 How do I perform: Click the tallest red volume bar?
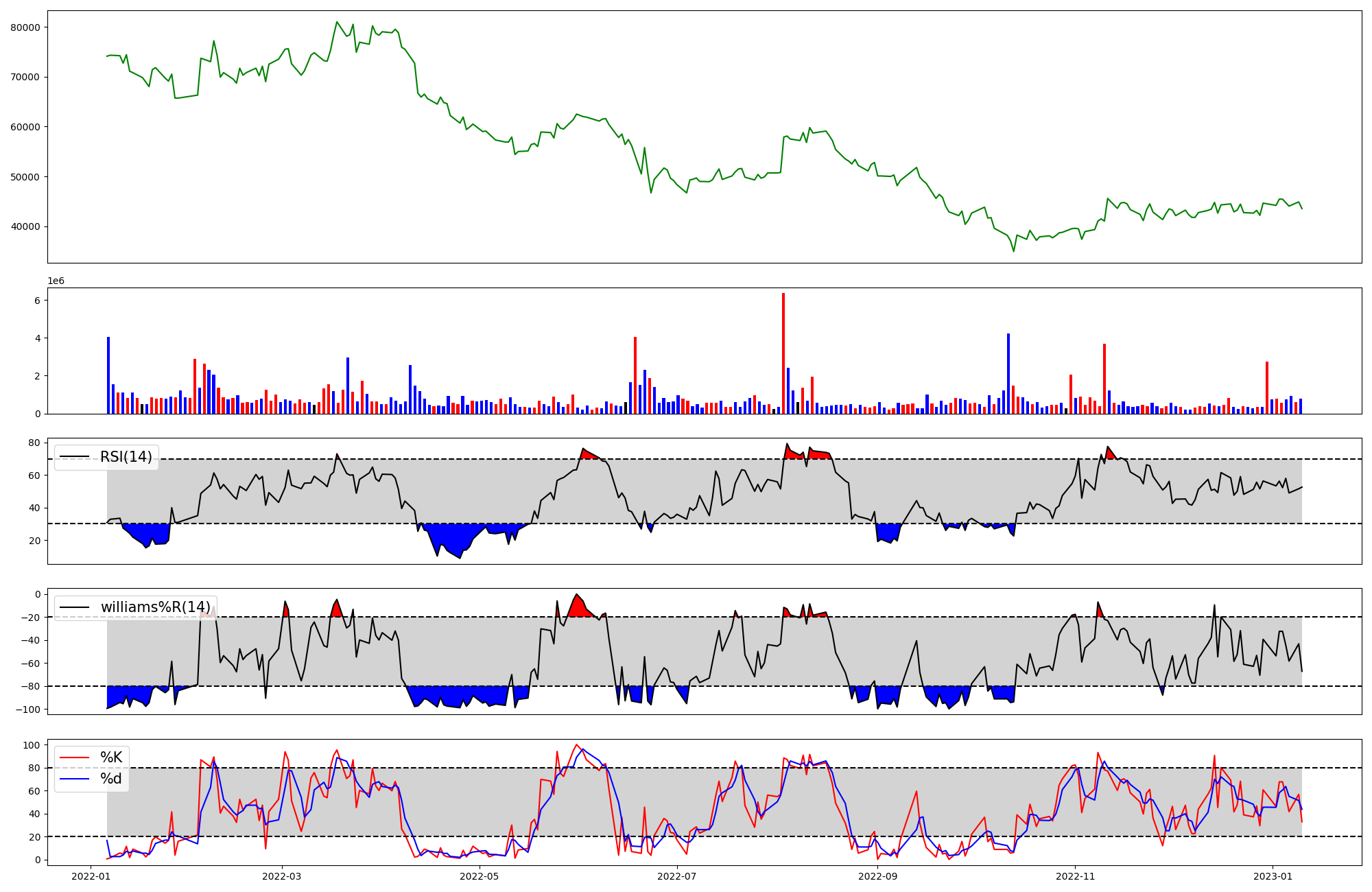[783, 353]
